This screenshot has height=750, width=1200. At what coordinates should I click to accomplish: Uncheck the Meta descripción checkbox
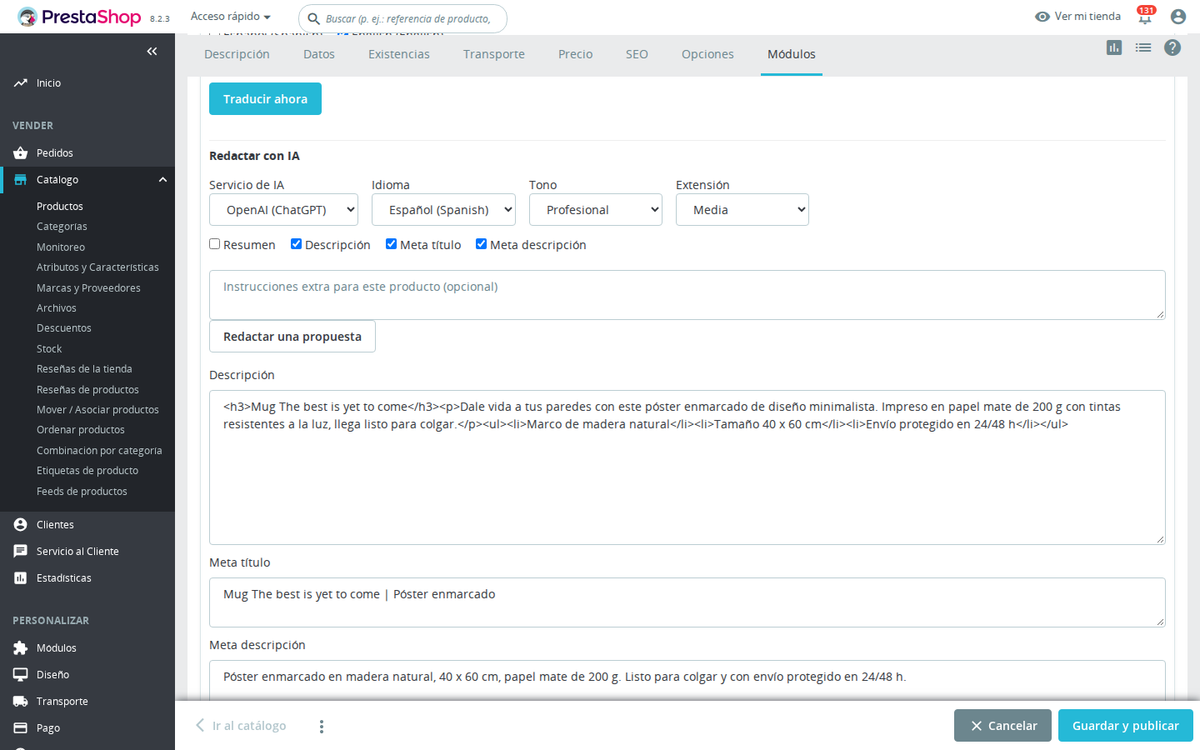pyautogui.click(x=482, y=244)
